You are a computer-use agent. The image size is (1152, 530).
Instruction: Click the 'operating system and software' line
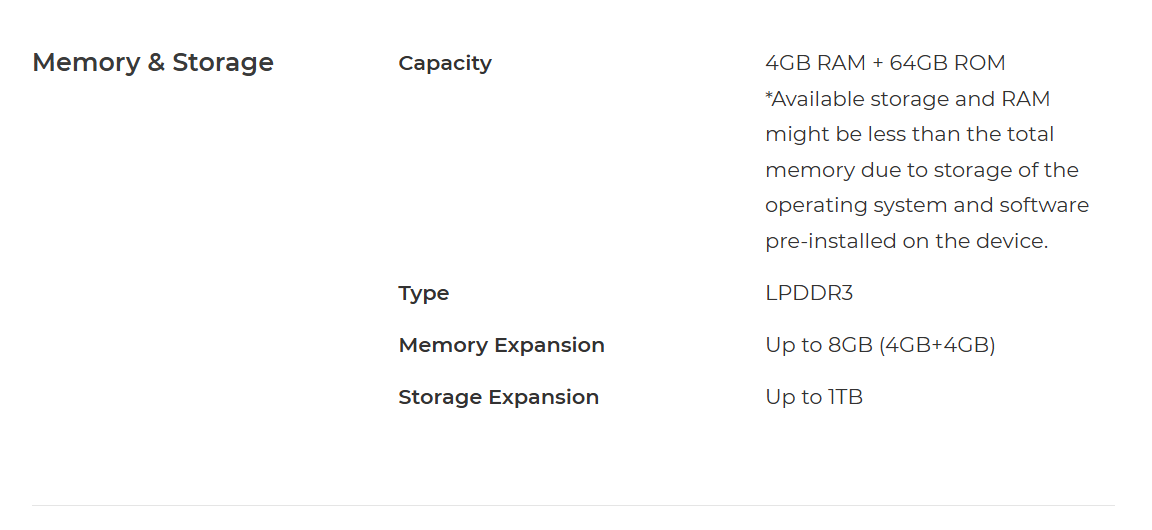[x=926, y=206]
